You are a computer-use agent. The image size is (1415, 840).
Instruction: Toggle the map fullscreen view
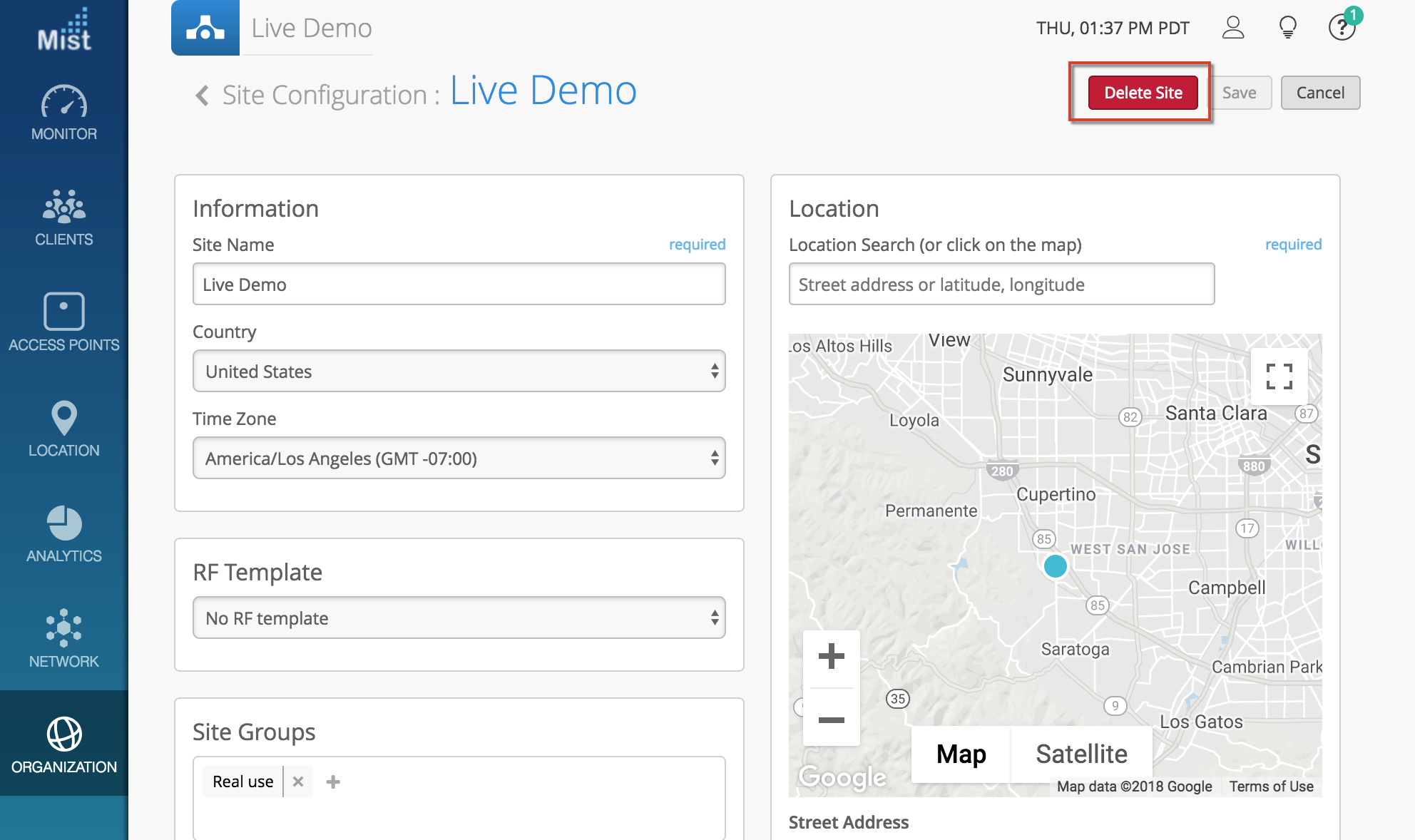click(1279, 377)
